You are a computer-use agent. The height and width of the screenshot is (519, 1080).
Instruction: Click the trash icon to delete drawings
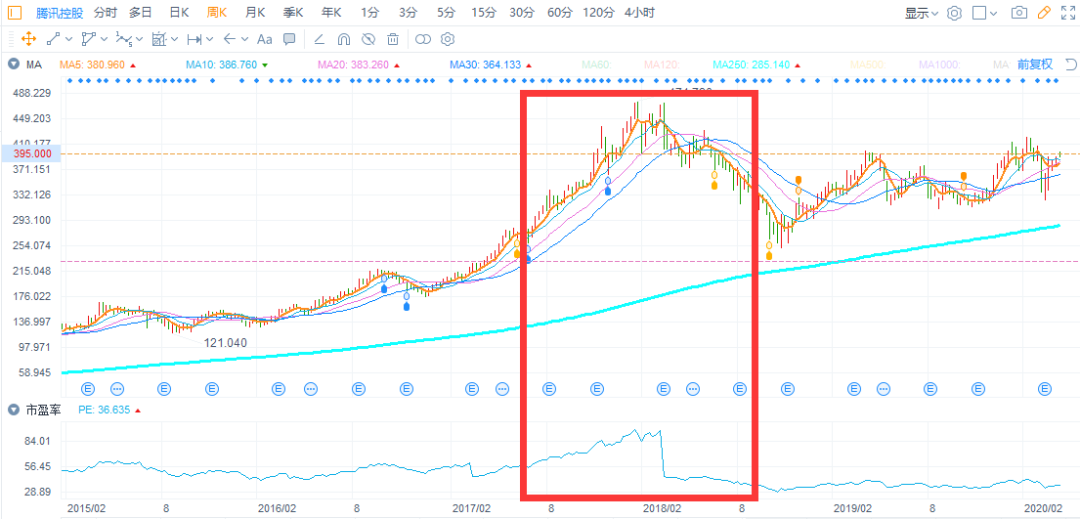tap(393, 39)
